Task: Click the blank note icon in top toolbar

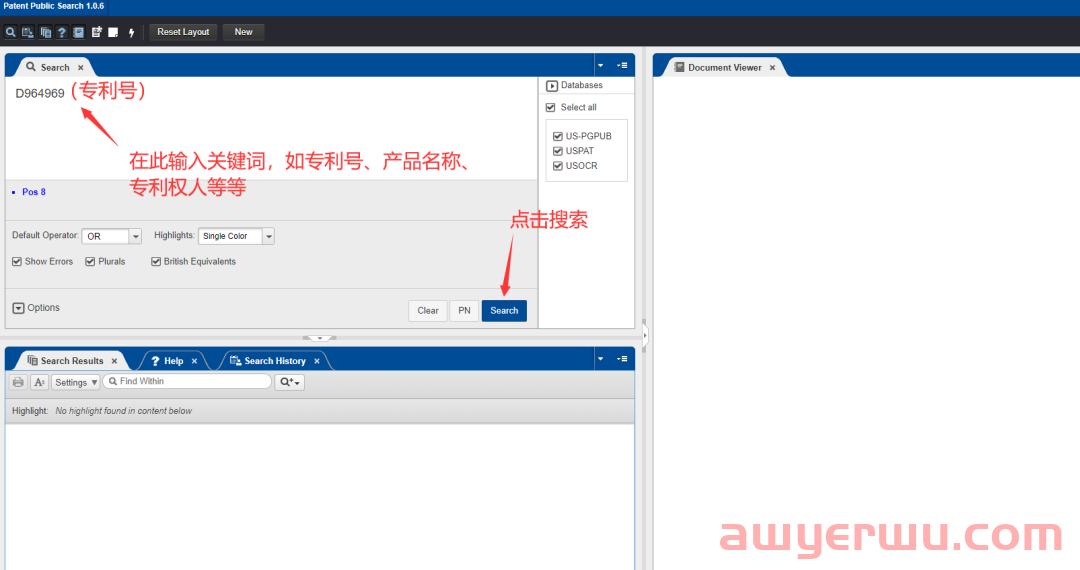Action: pos(114,32)
